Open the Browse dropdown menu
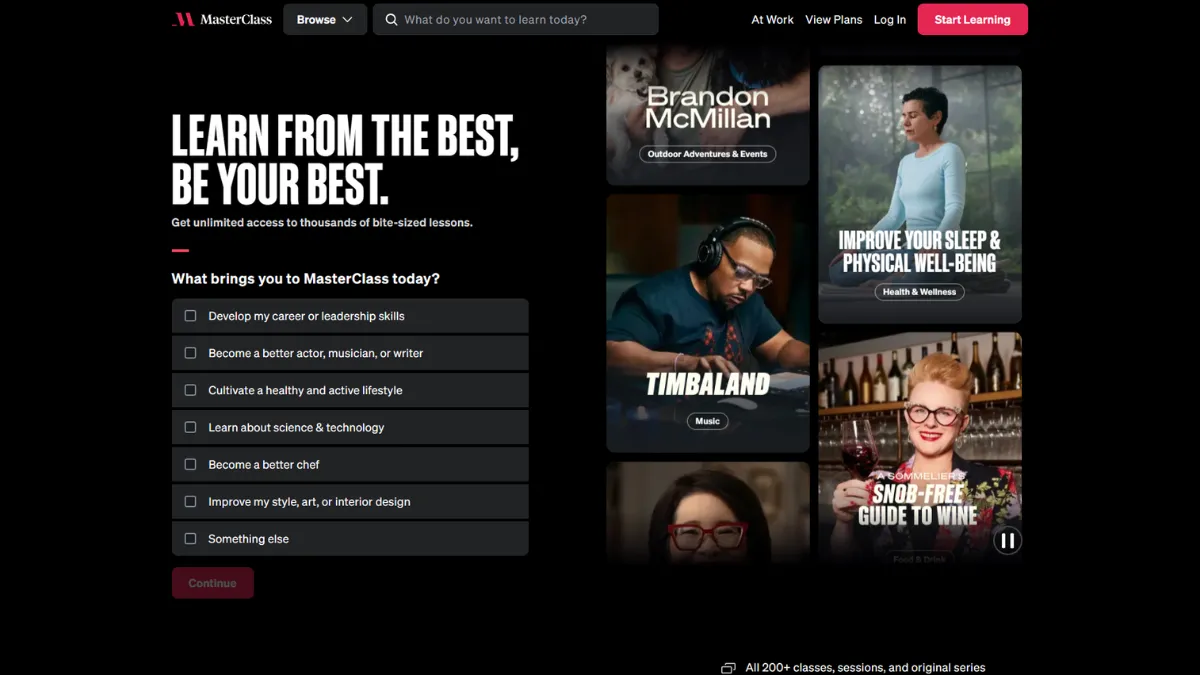 tap(325, 19)
